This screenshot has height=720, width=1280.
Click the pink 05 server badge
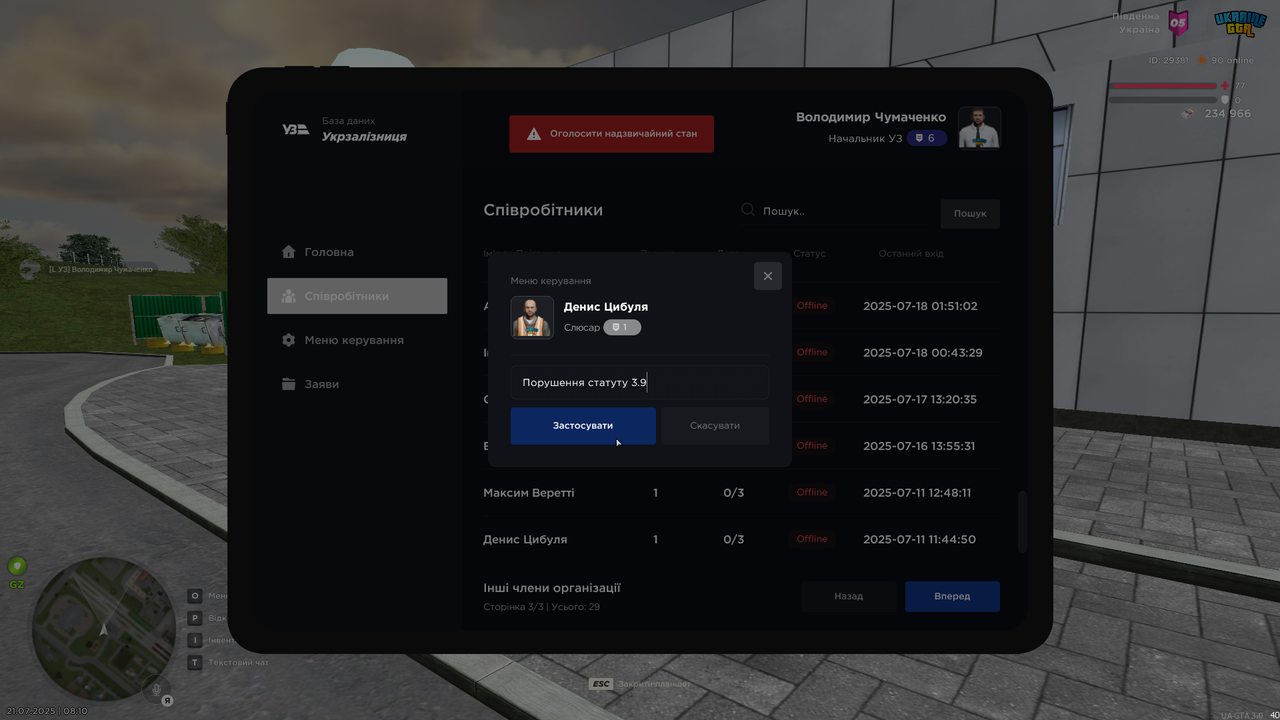1178,22
